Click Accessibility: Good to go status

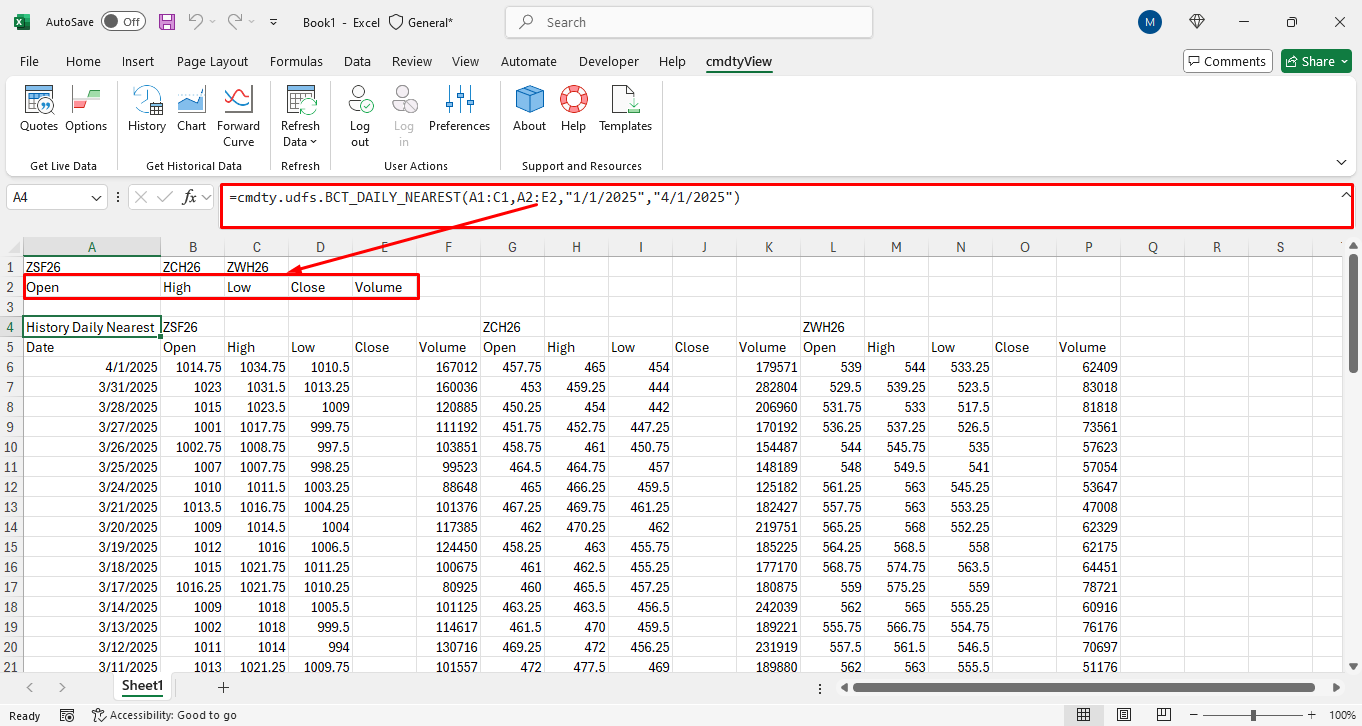[165, 715]
